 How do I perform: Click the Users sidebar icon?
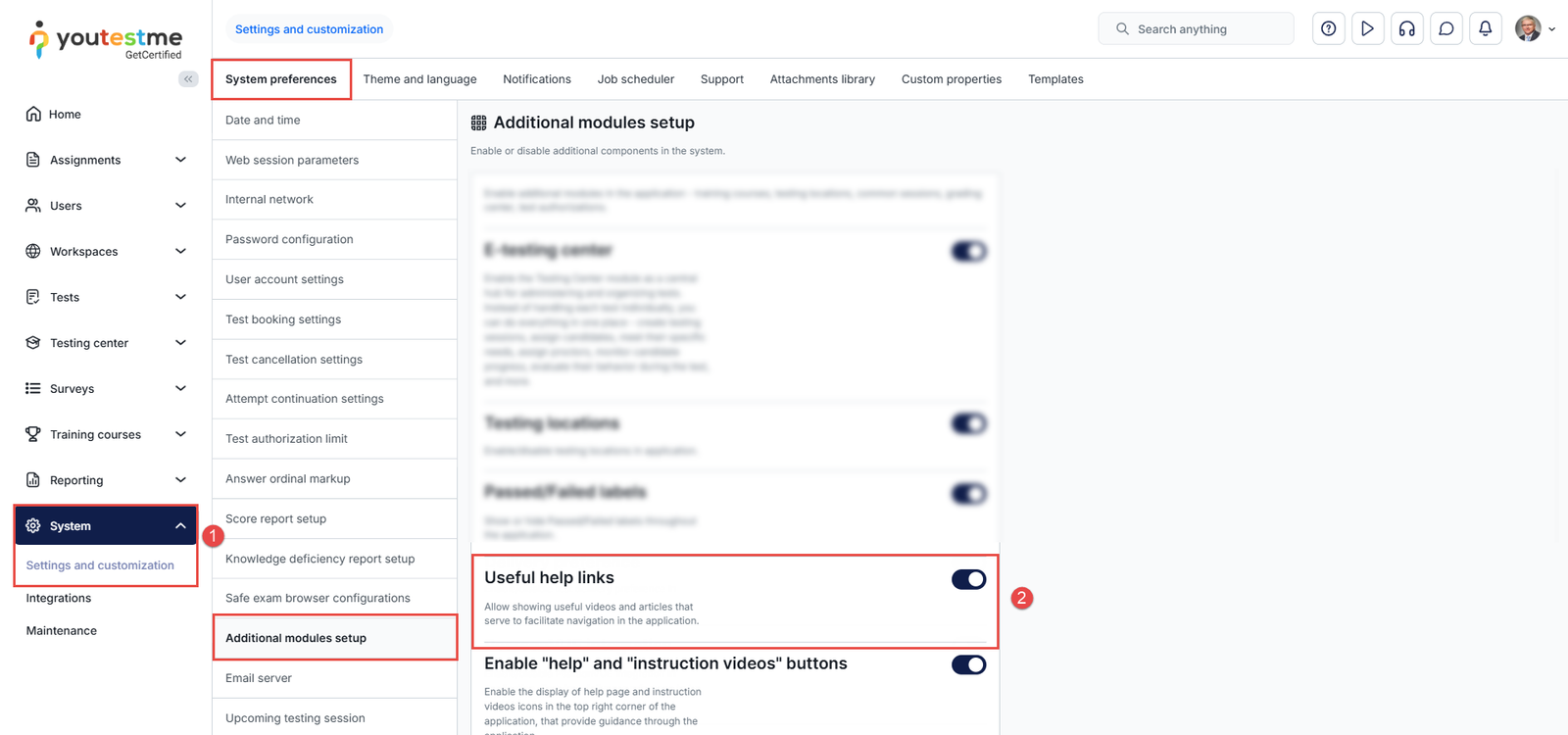[x=33, y=206]
